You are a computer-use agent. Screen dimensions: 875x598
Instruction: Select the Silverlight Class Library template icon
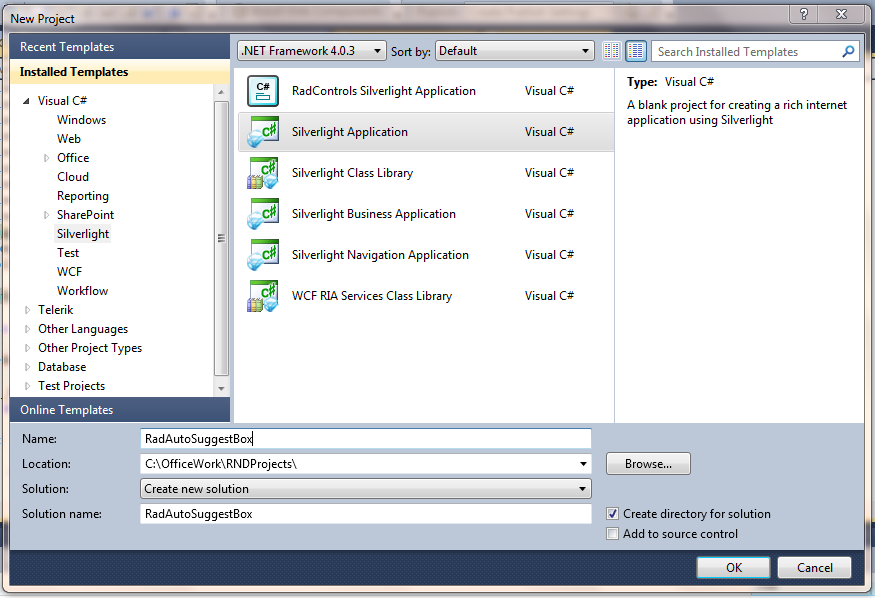tap(263, 172)
